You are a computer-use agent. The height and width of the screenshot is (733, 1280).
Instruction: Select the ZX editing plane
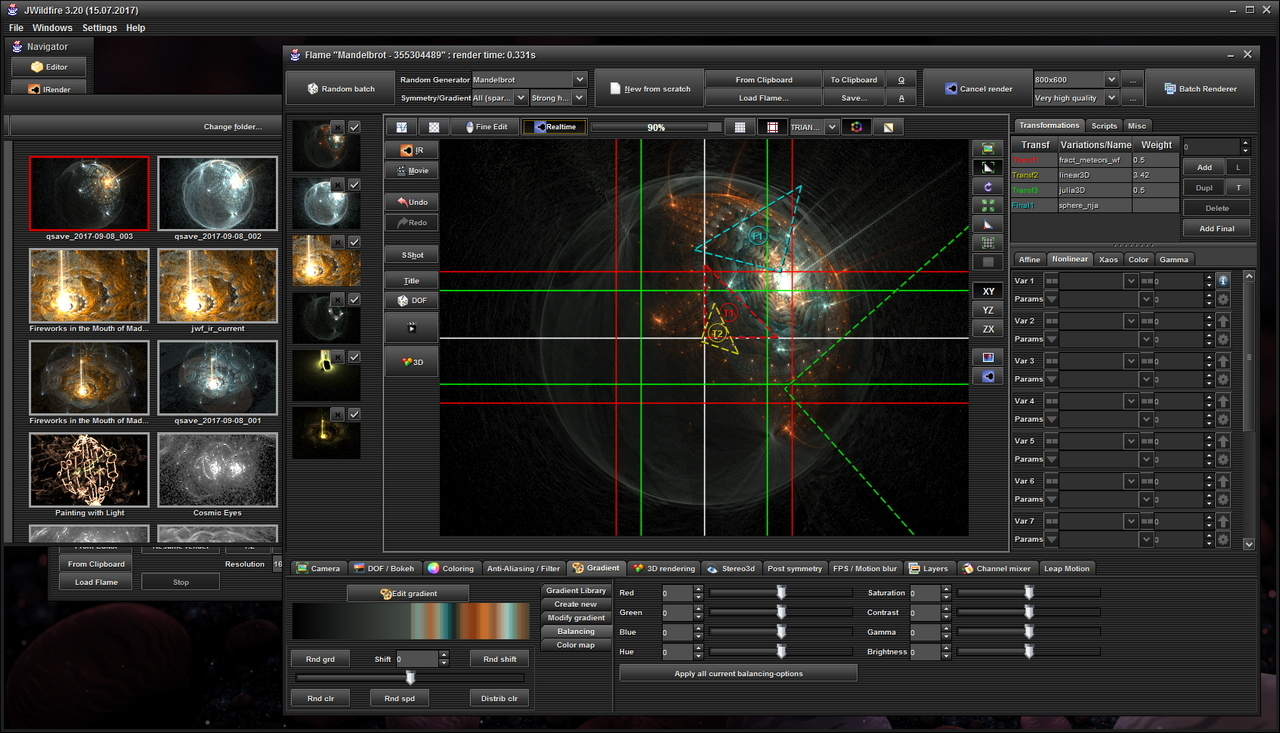988,329
